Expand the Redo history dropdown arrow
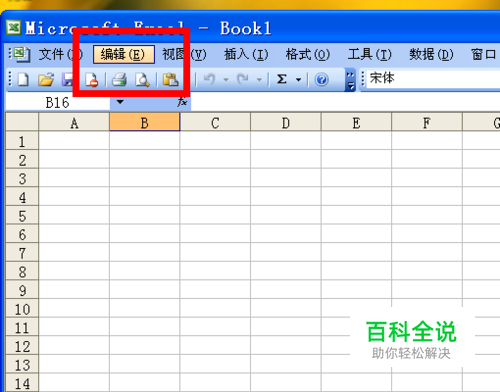Screen dimensions: 500x392 click(259, 80)
